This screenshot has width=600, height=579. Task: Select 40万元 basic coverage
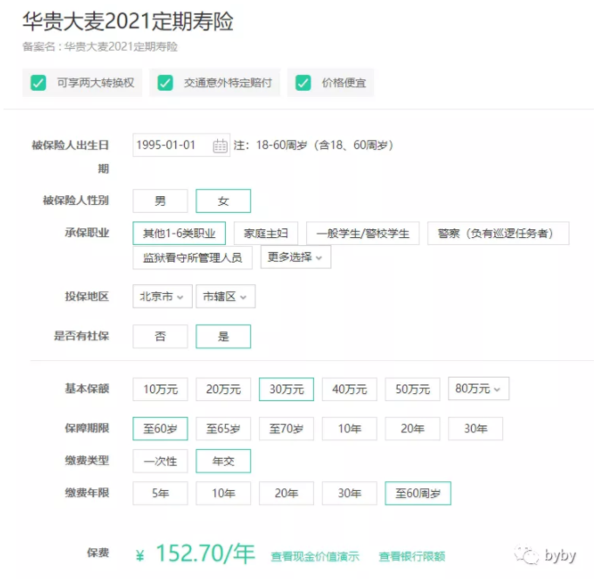350,389
